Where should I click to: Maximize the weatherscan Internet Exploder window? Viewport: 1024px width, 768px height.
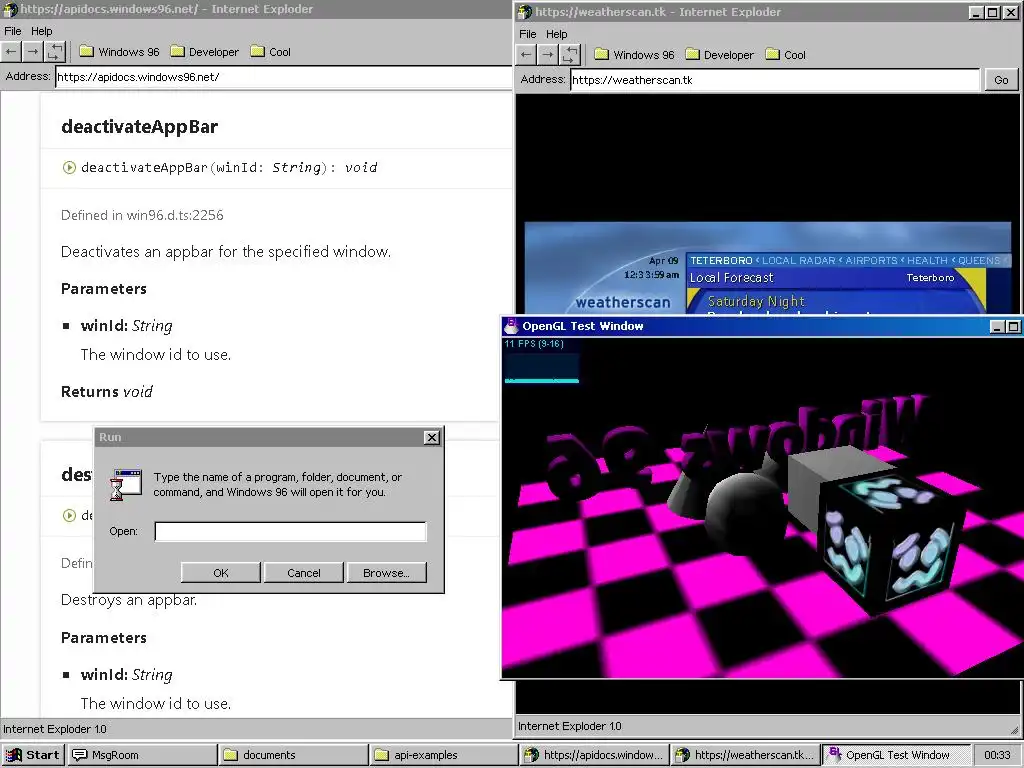993,12
